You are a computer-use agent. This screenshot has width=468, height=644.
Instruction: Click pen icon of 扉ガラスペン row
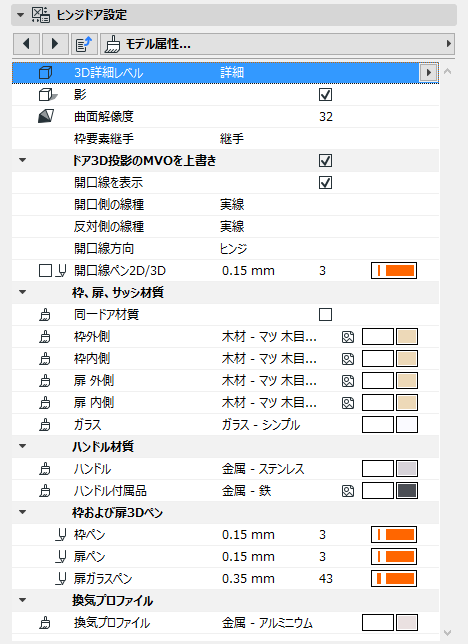coord(61,579)
